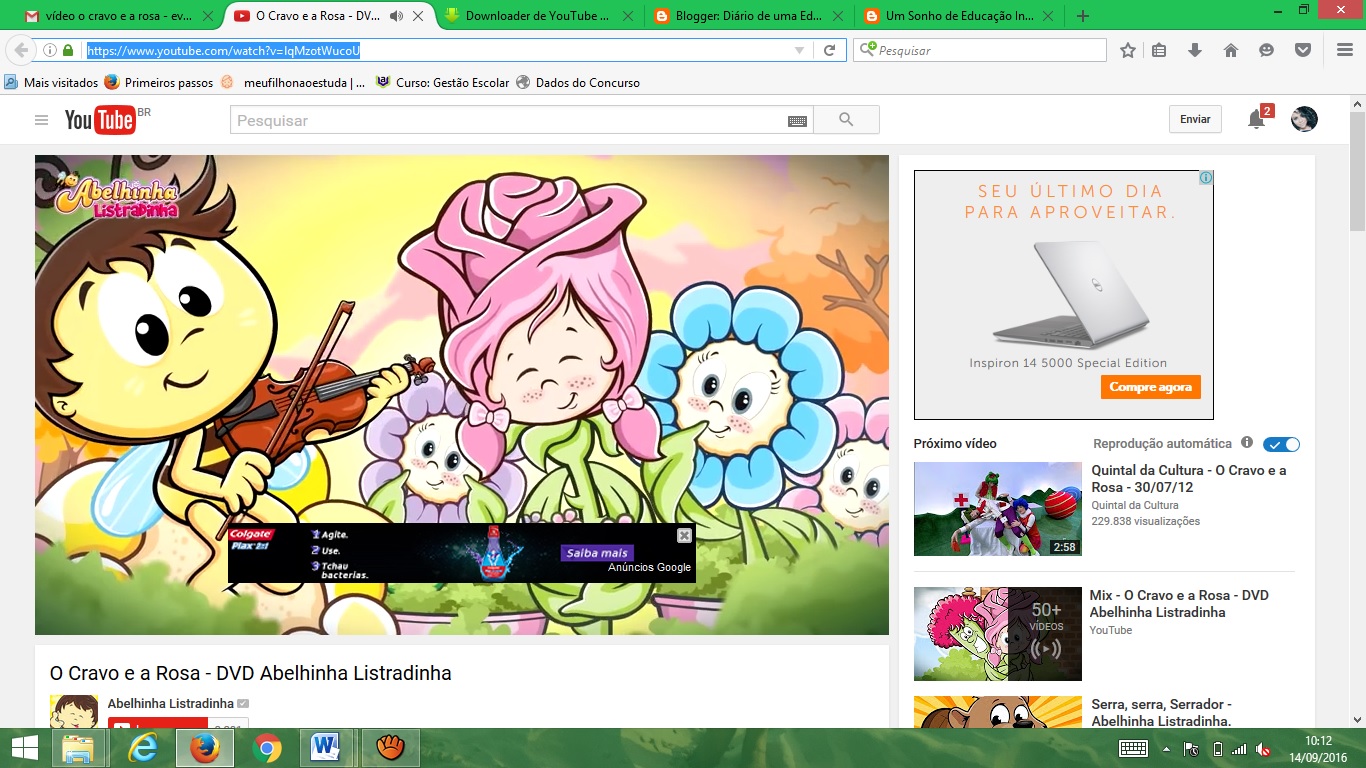Screen dimensions: 1366x768
Task: Click autoplay info icon
Action: click(x=1247, y=442)
